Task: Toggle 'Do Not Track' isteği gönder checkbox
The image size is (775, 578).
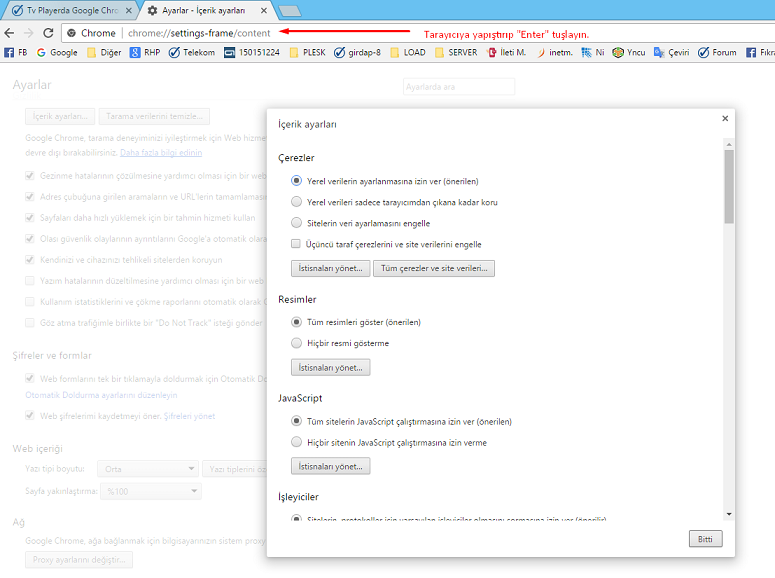Action: (x=30, y=323)
